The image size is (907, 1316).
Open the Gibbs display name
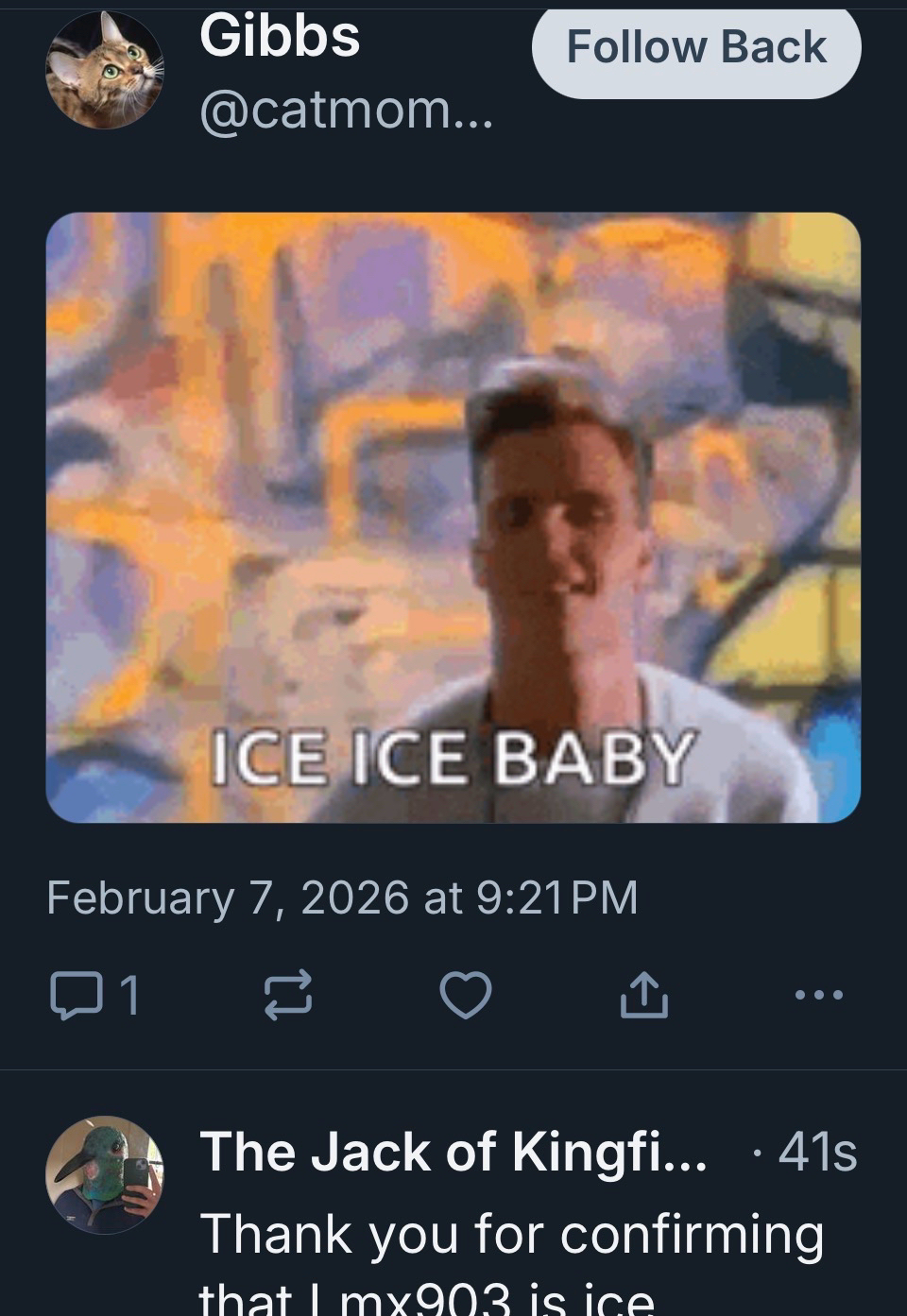[x=280, y=38]
